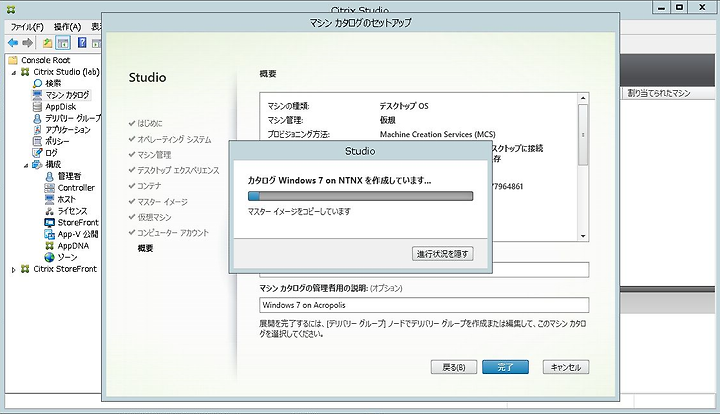Open the Controller node icon
Image resolution: width=720 pixels, height=414 pixels.
tap(50, 188)
